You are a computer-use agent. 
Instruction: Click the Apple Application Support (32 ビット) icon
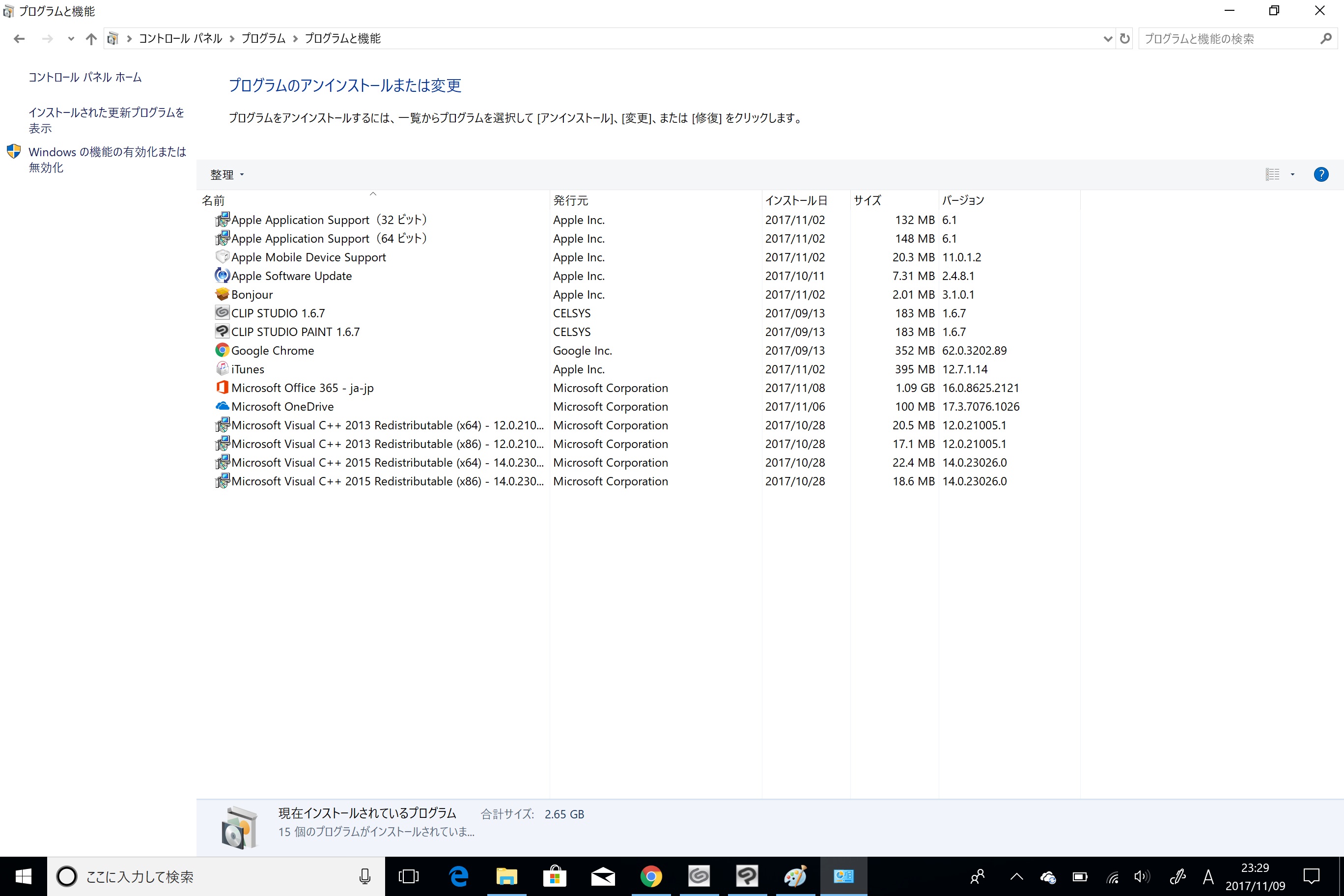(223, 220)
